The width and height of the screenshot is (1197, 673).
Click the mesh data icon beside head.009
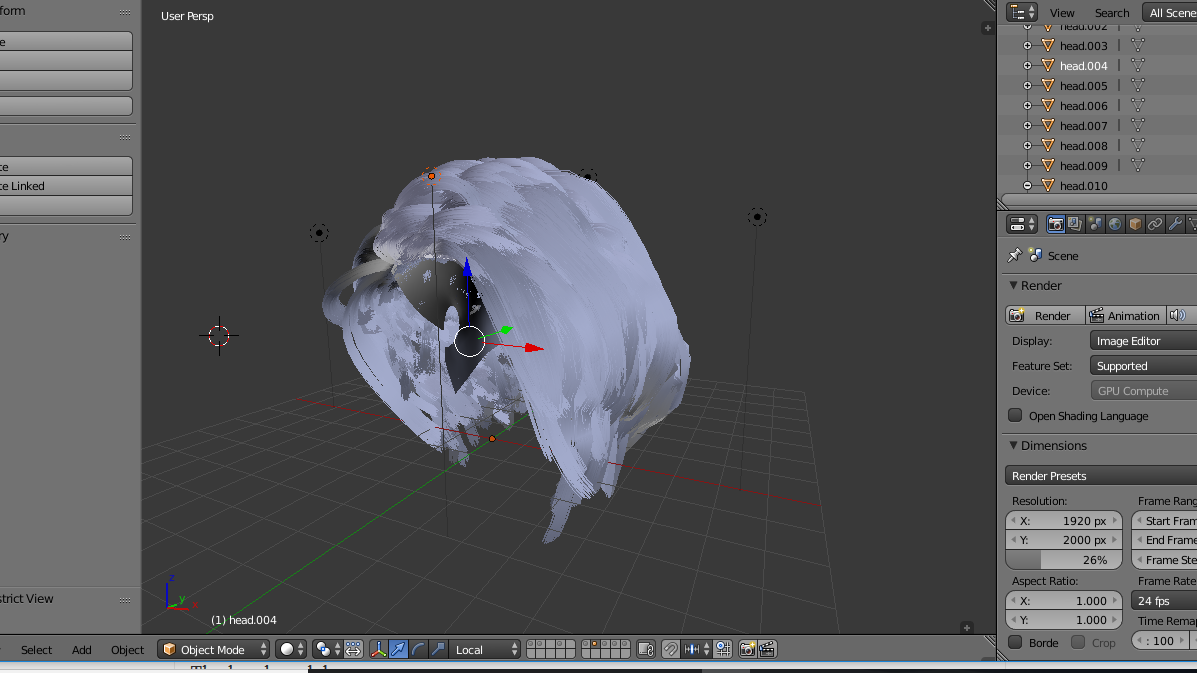pos(1137,165)
